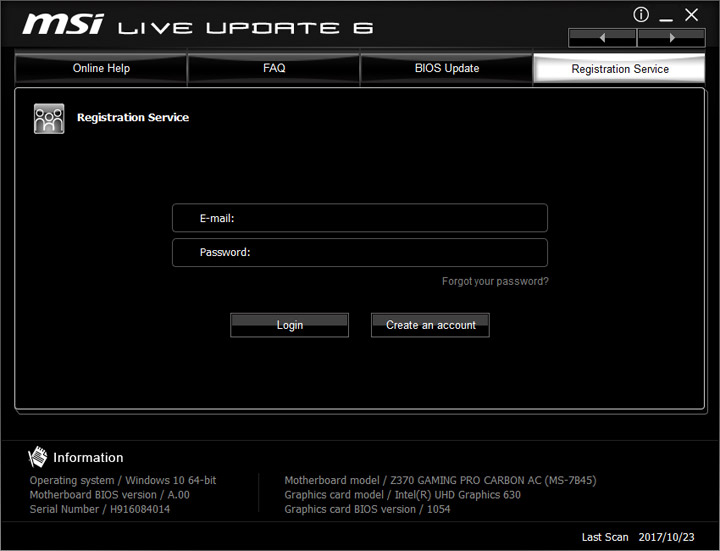Click Motherboard model Z370 GAMING PRO CARBON text

click(x=440, y=480)
